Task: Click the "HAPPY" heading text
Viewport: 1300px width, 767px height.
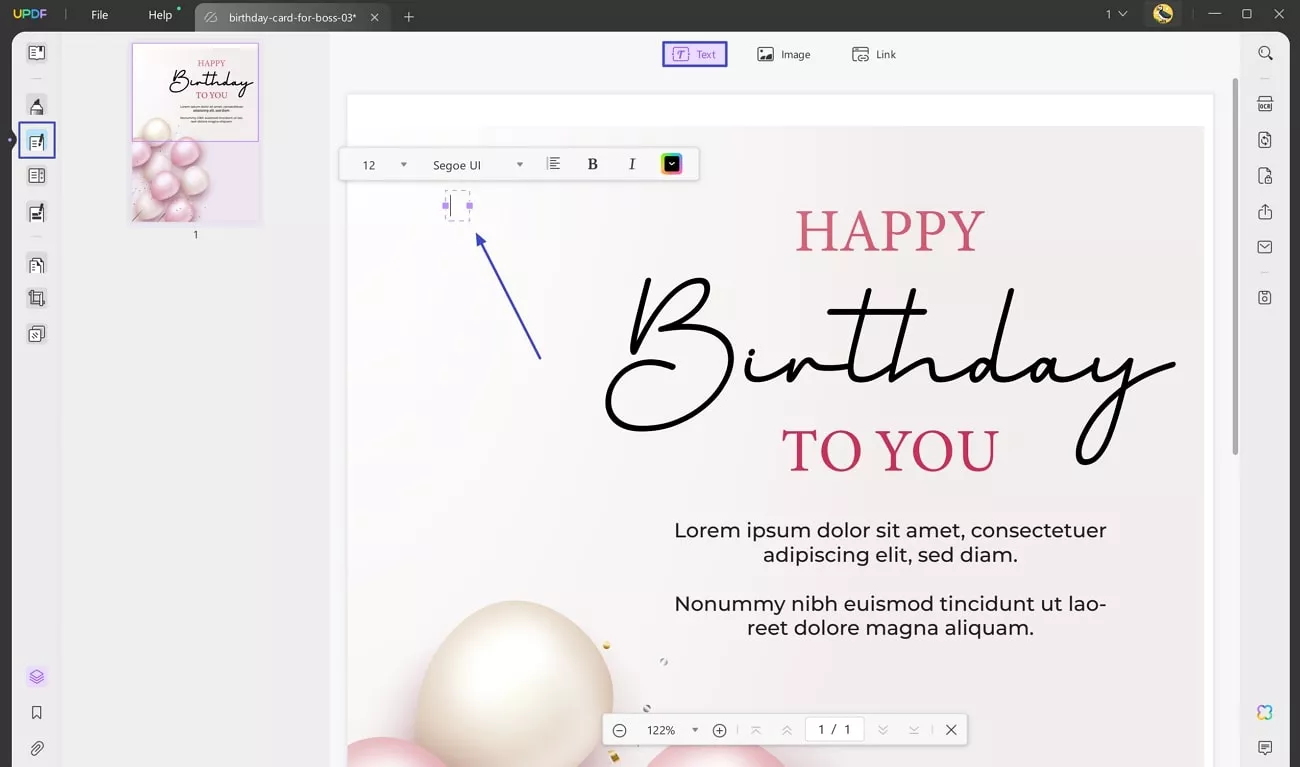Action: [x=890, y=232]
